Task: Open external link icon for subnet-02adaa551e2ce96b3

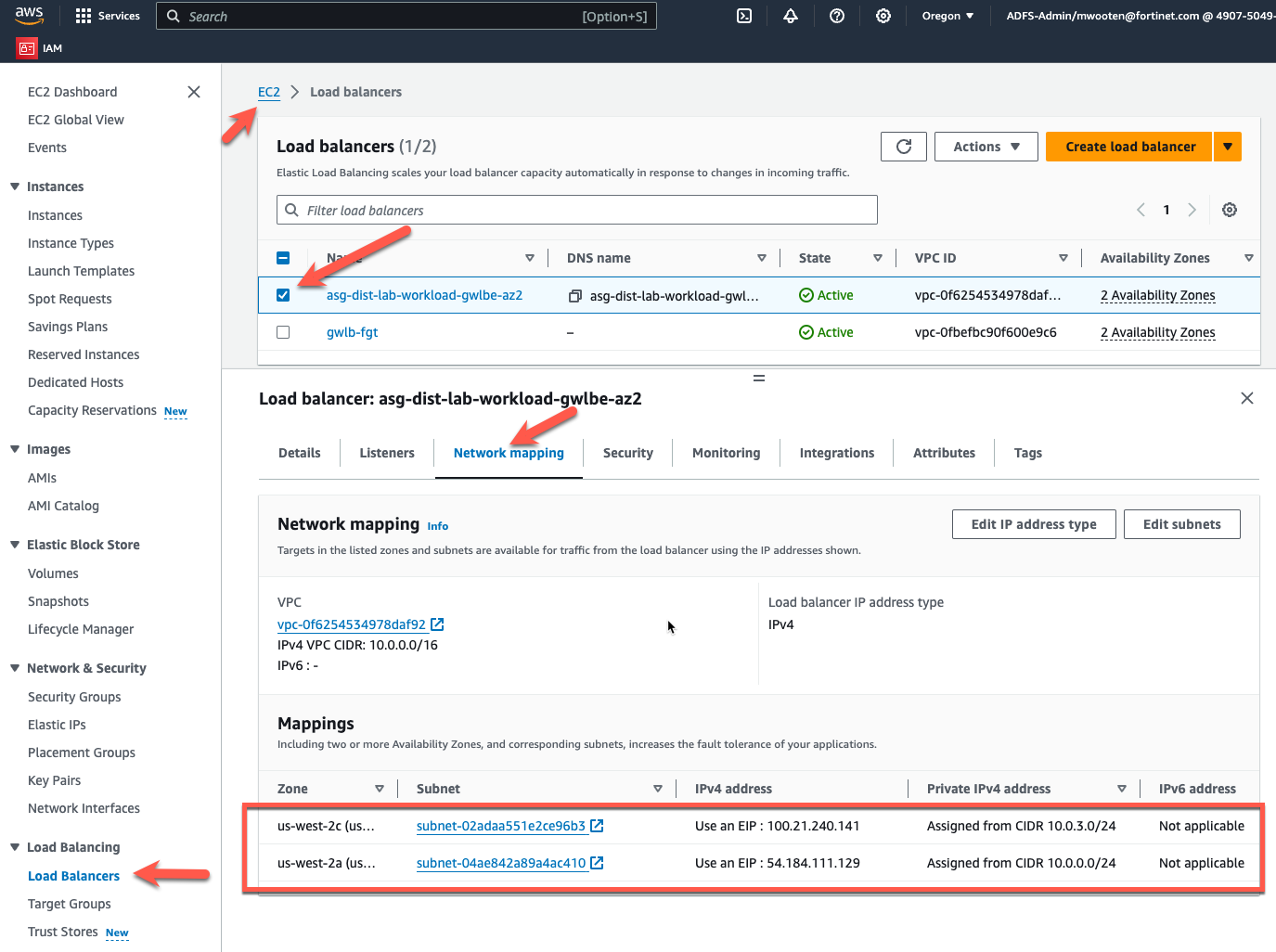Action: (x=597, y=826)
